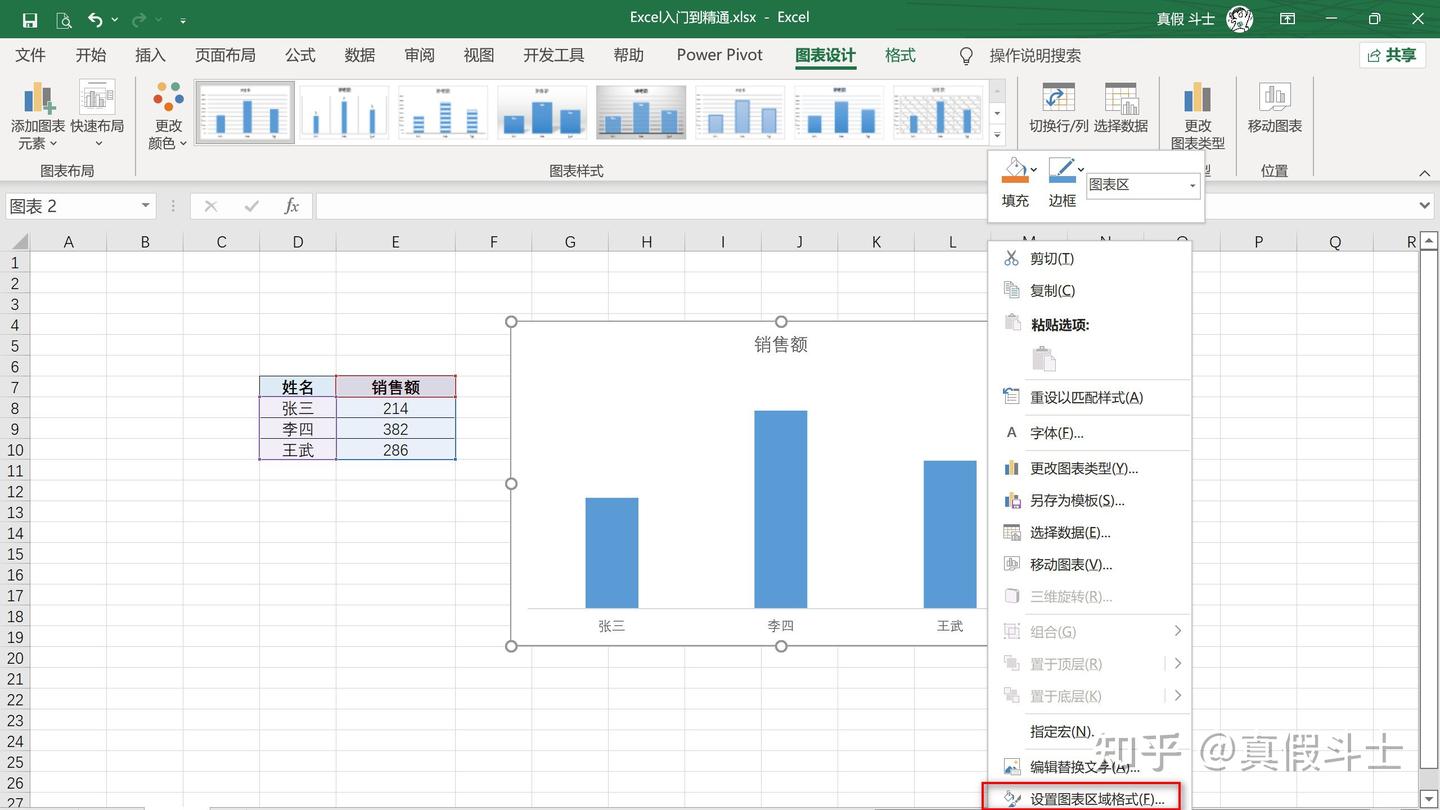Click 切换行/列 icon

pyautogui.click(x=1059, y=109)
